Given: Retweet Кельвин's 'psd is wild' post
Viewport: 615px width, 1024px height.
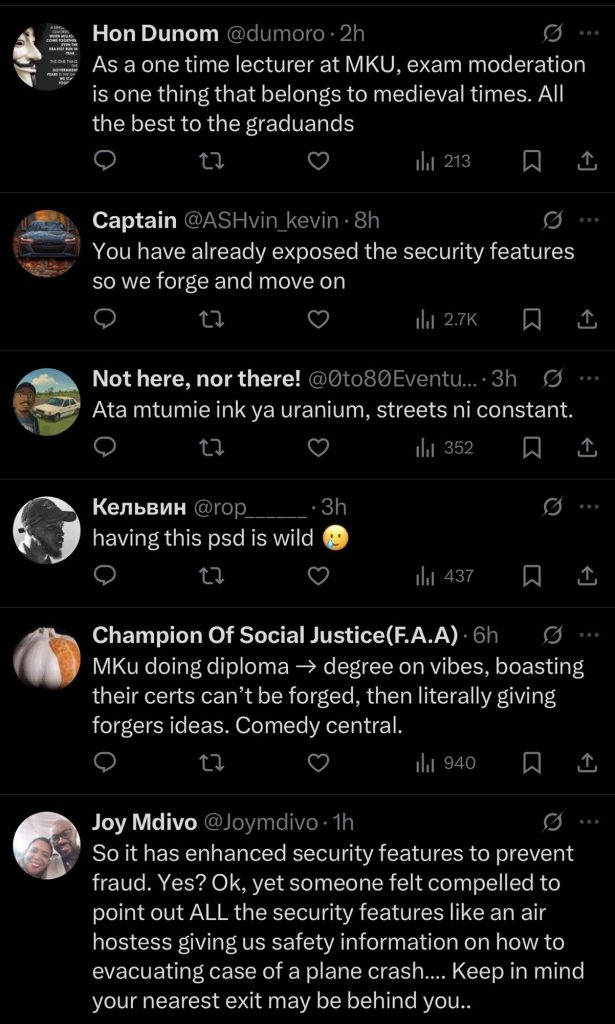Looking at the screenshot, I should click(212, 575).
